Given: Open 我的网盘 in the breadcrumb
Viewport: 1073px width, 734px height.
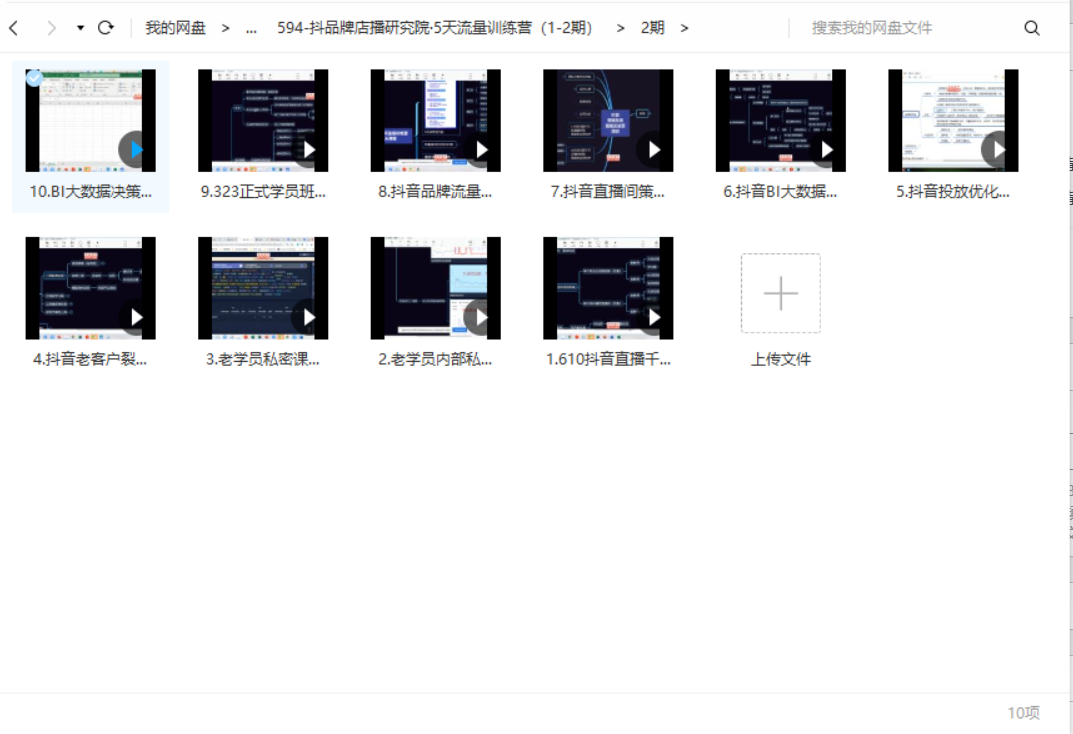Looking at the screenshot, I should (175, 28).
